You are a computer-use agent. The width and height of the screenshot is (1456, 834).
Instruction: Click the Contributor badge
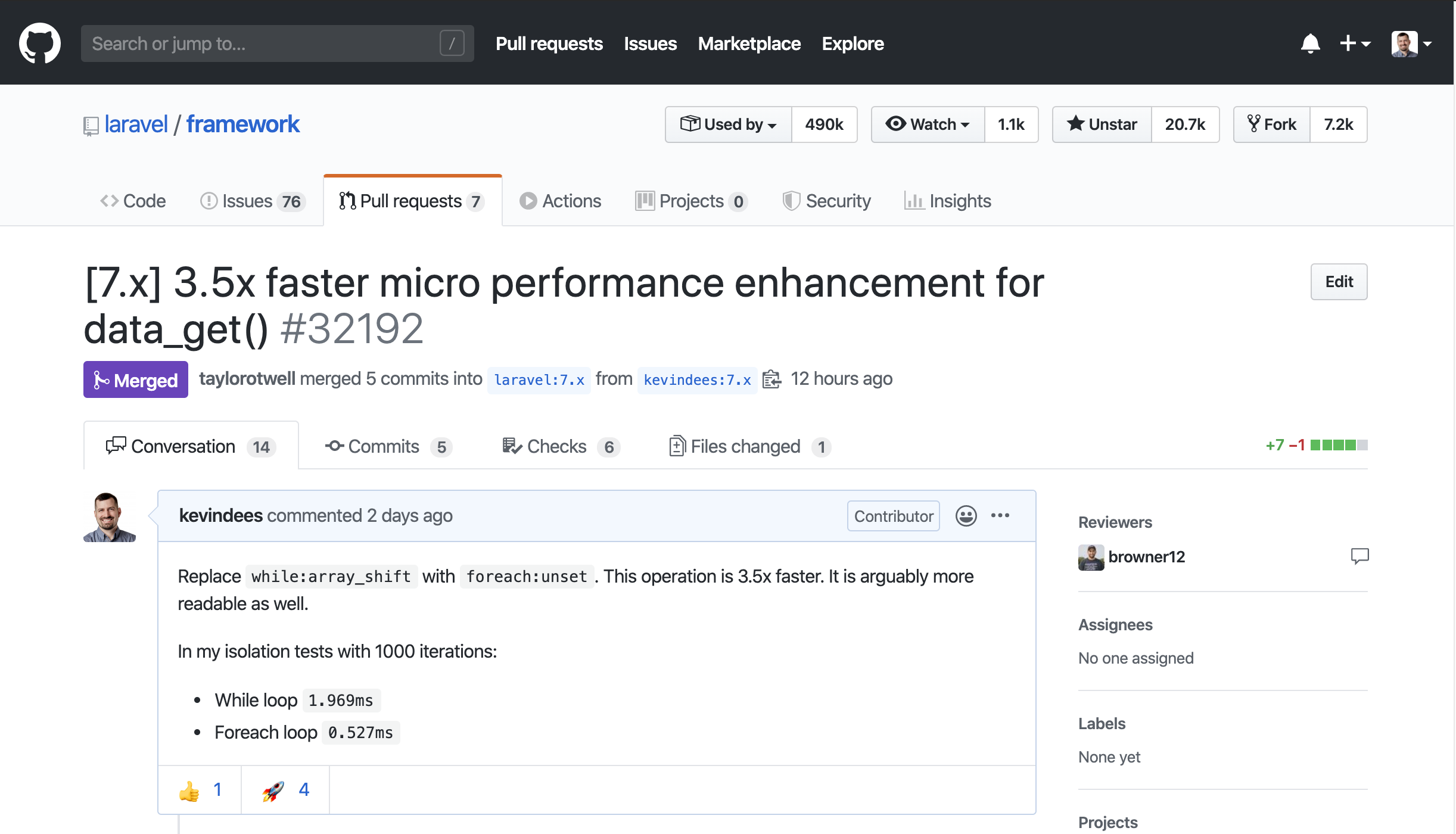pyautogui.click(x=893, y=516)
